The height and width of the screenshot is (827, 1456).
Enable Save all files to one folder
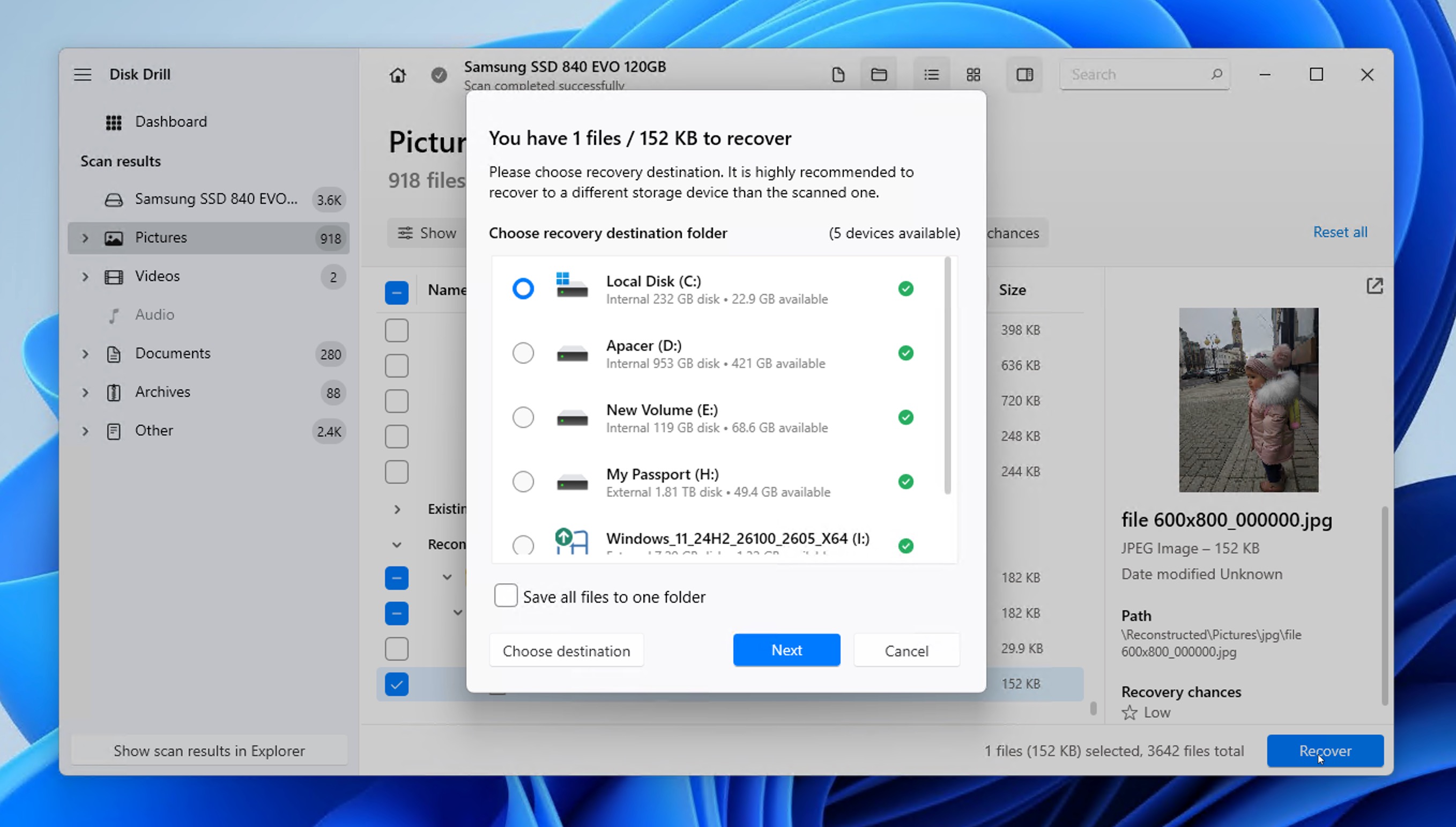(x=504, y=596)
